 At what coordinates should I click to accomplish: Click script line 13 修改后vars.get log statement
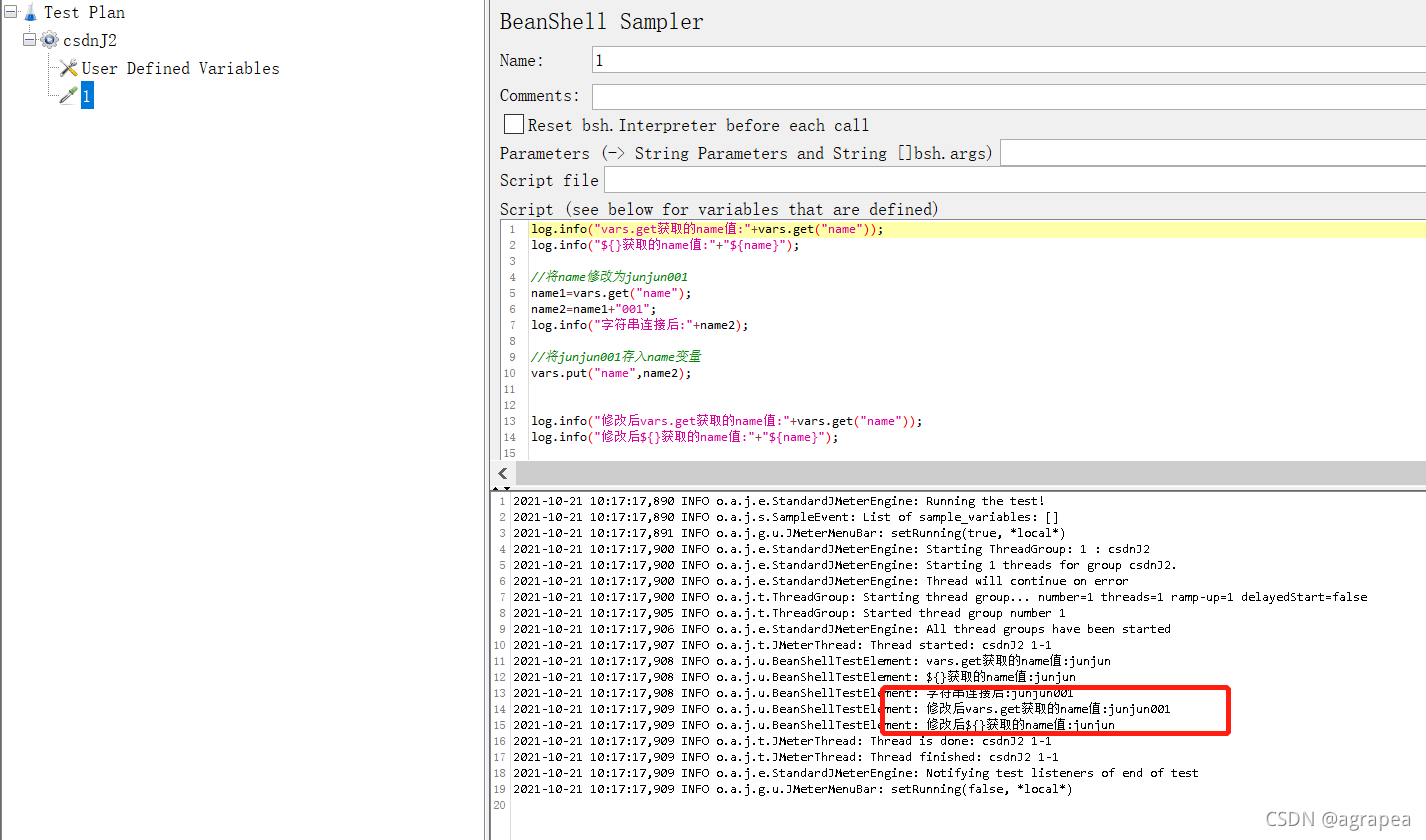click(x=727, y=421)
